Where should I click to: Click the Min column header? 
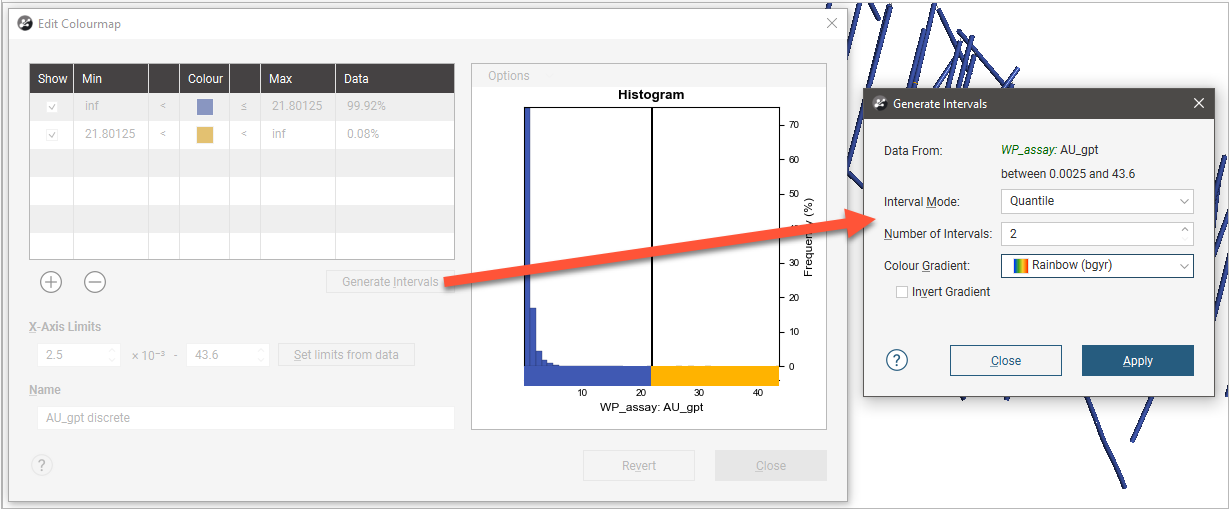(x=110, y=78)
